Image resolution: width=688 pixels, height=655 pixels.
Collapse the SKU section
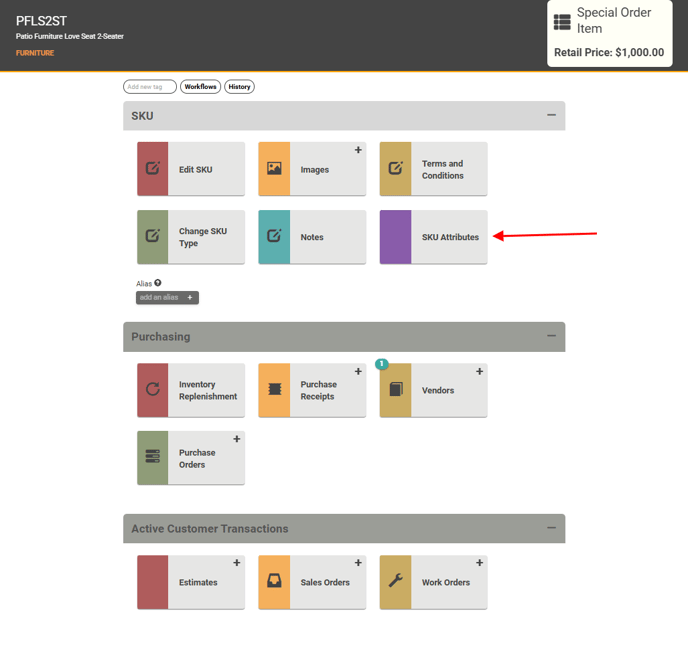(551, 116)
